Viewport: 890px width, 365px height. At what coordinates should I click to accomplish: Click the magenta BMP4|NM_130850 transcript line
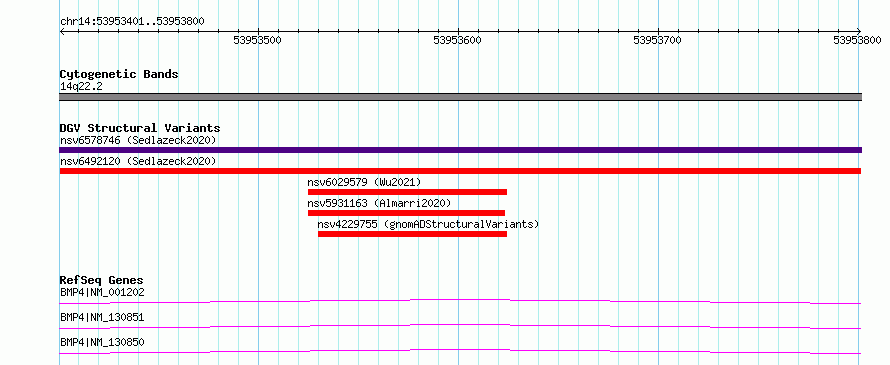460,351
